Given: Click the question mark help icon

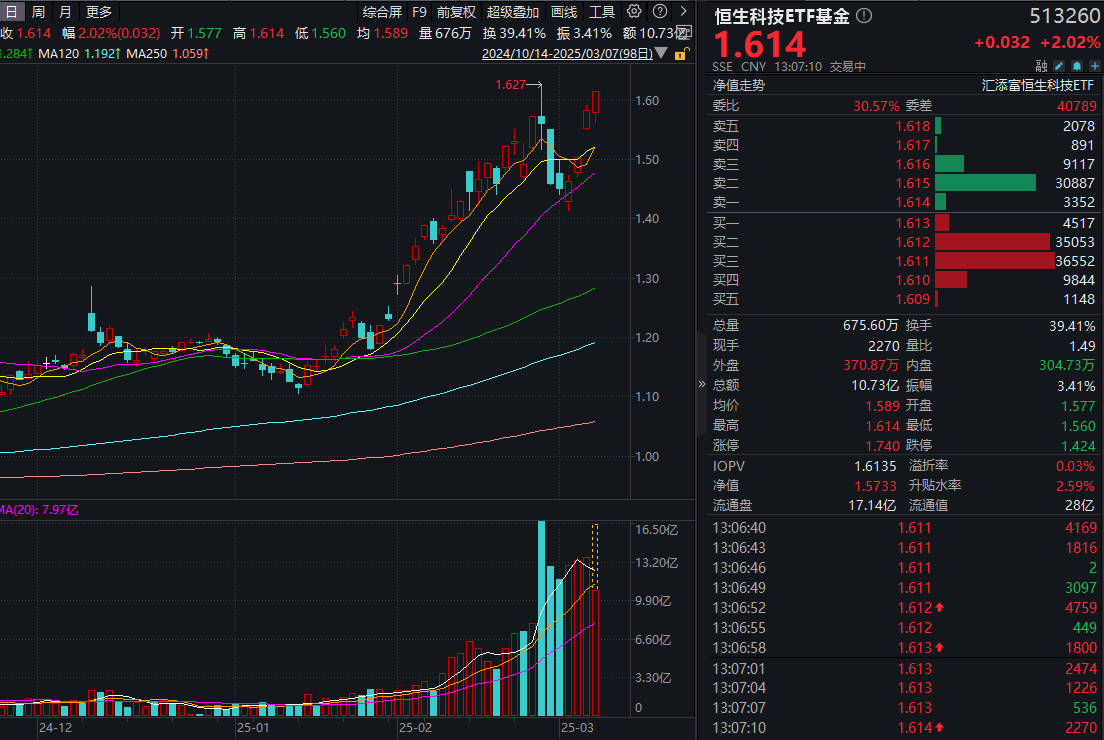Looking at the screenshot, I should 661,10.
